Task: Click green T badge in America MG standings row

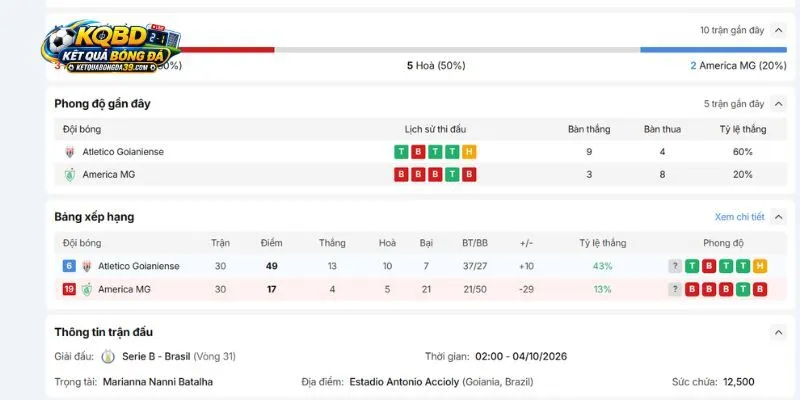Action: pyautogui.click(x=743, y=289)
